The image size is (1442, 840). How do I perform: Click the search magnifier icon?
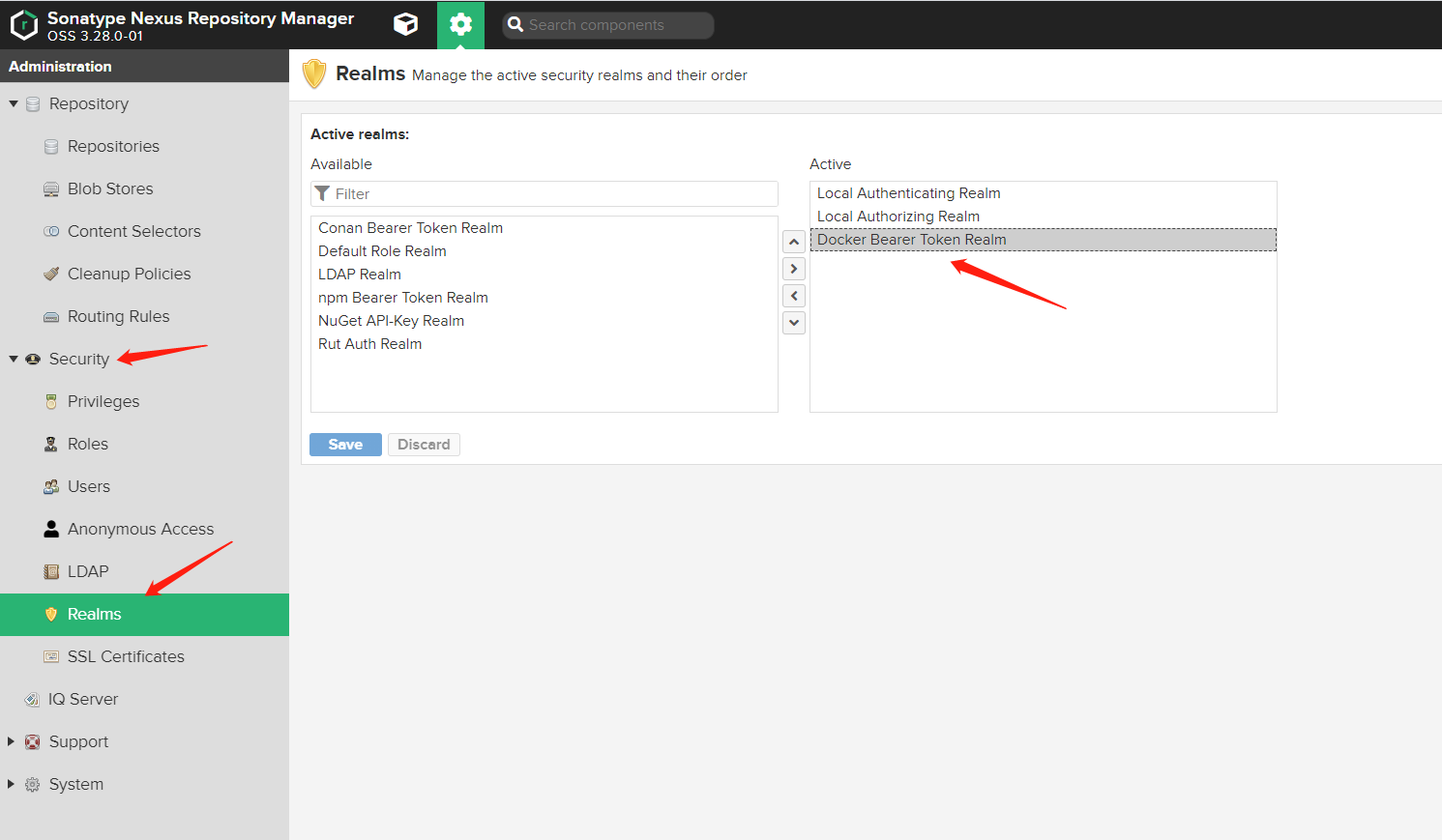(515, 25)
